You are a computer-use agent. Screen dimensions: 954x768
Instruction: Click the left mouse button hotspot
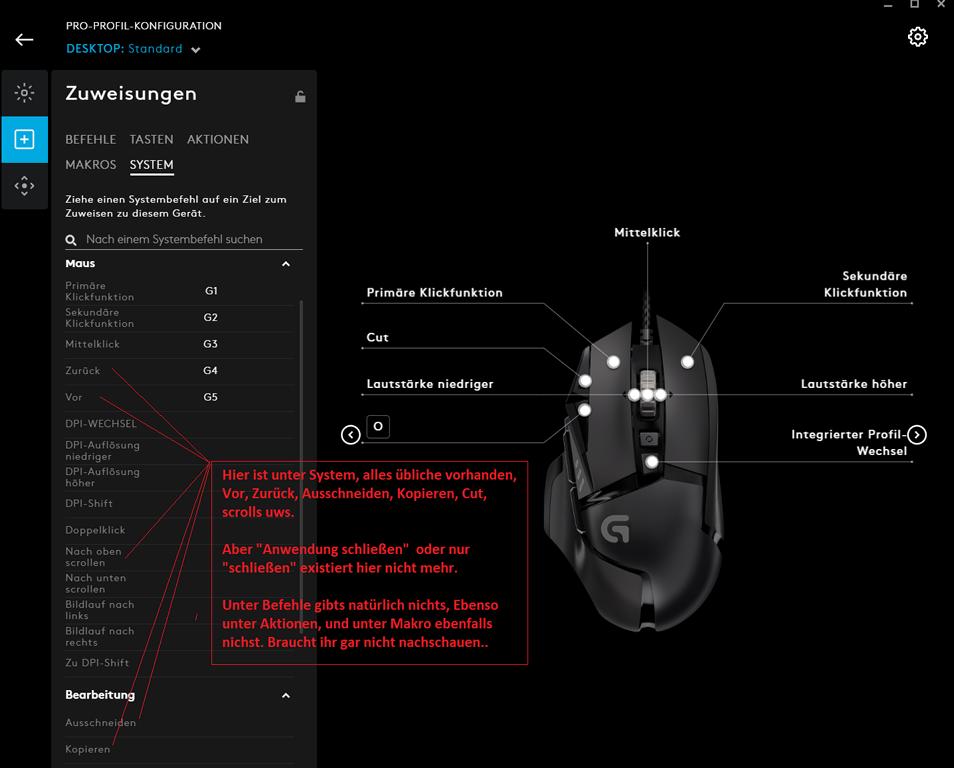613,362
